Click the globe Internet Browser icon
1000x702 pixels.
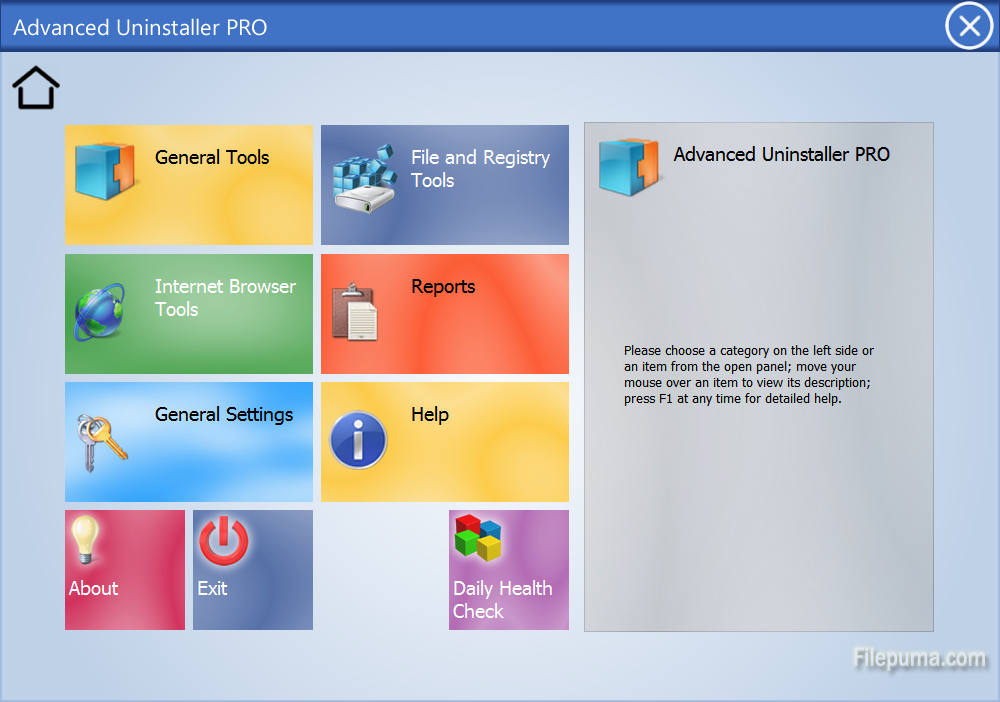(x=101, y=311)
